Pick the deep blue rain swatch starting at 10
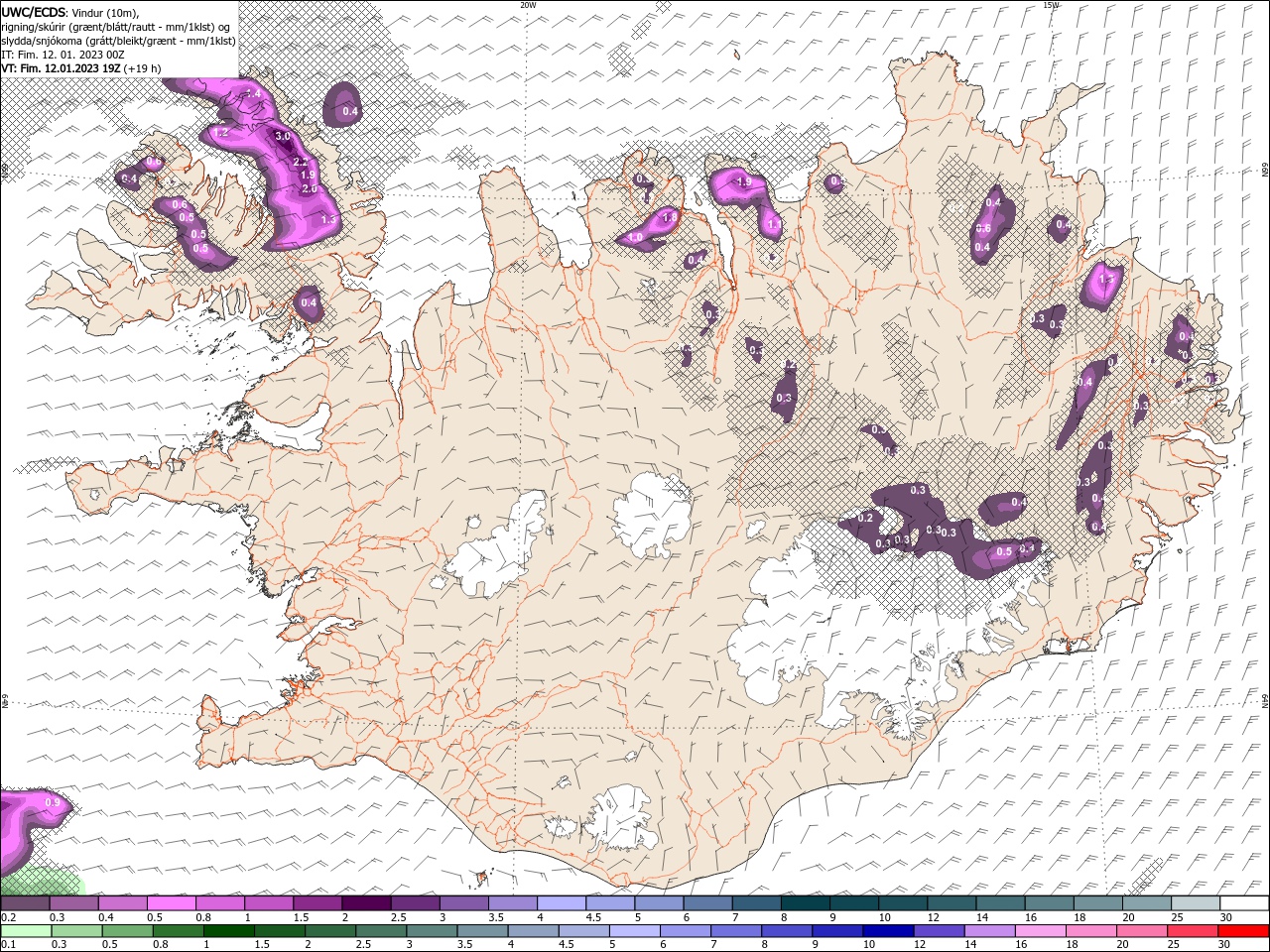 tap(887, 931)
